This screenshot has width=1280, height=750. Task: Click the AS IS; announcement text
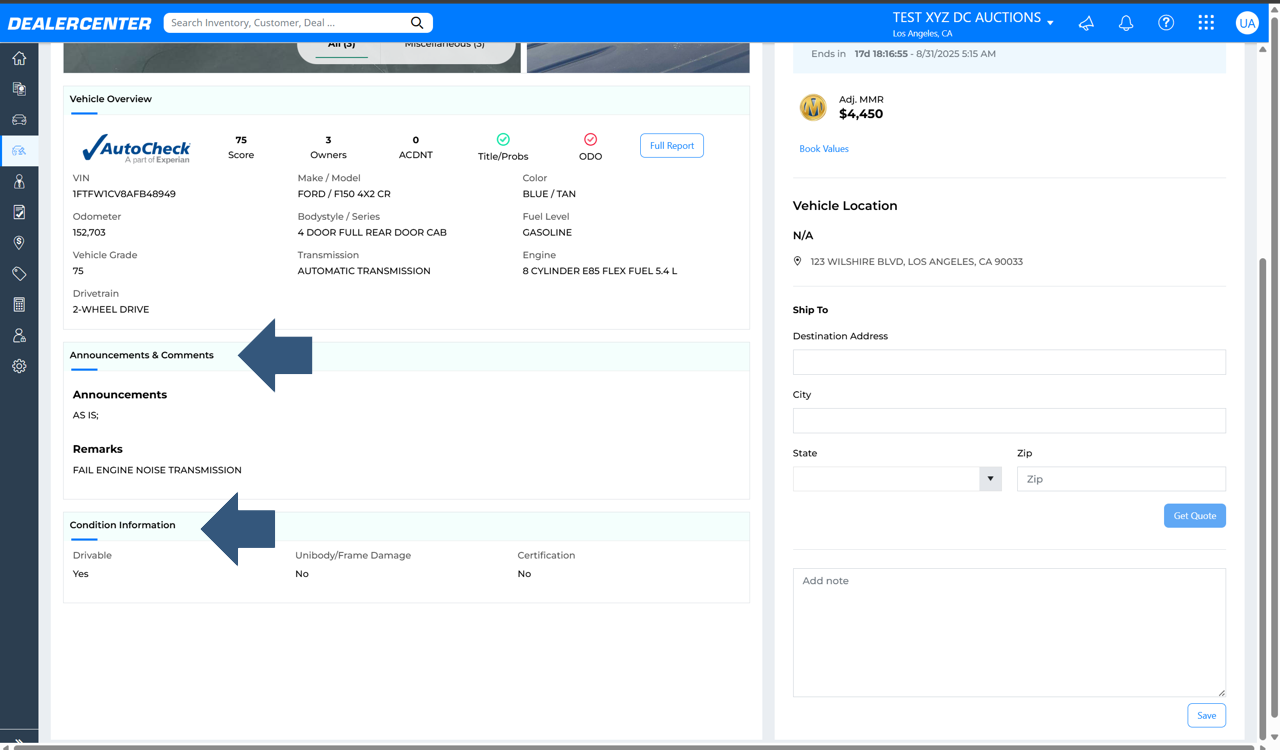click(x=86, y=415)
